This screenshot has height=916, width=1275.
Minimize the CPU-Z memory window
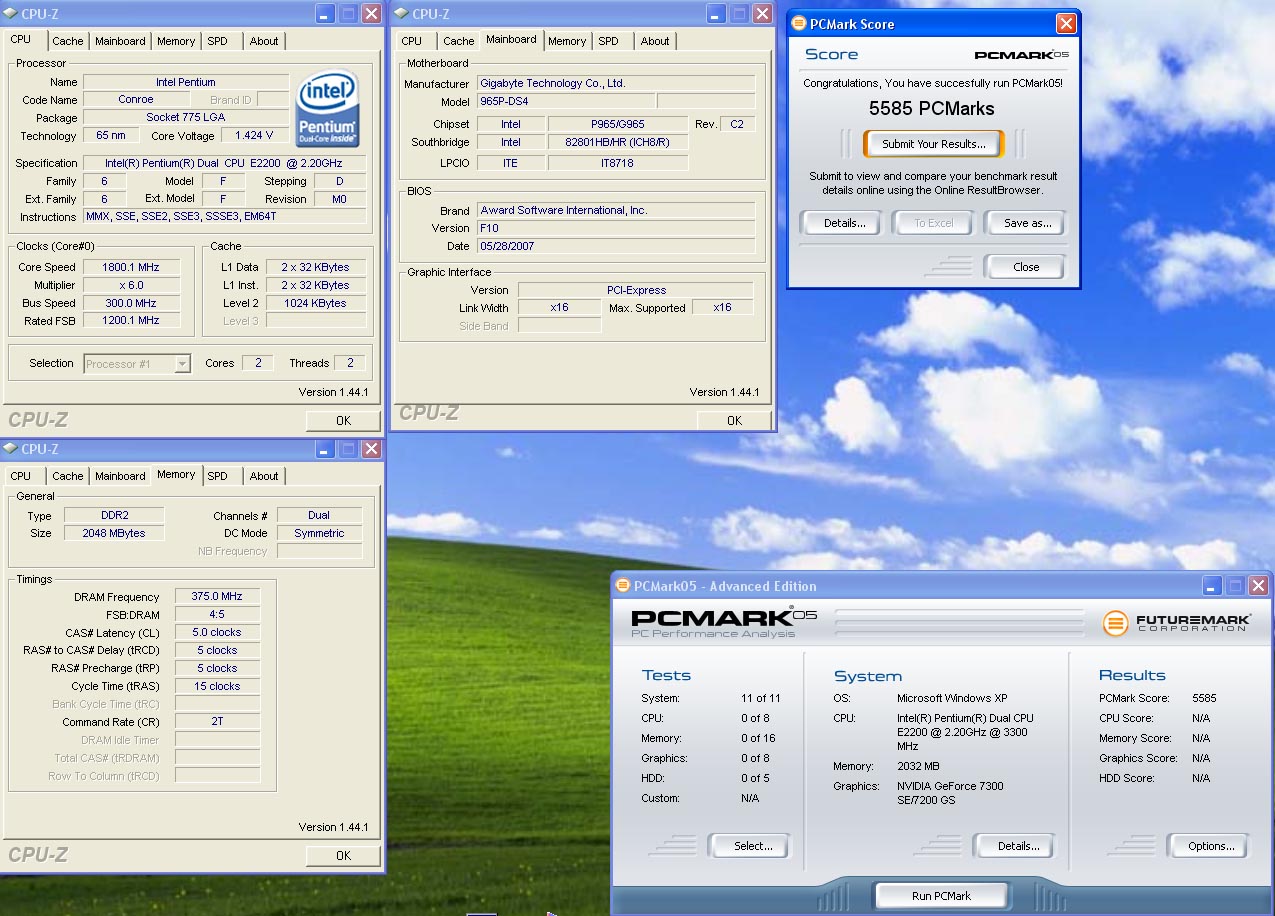pyautogui.click(x=325, y=449)
